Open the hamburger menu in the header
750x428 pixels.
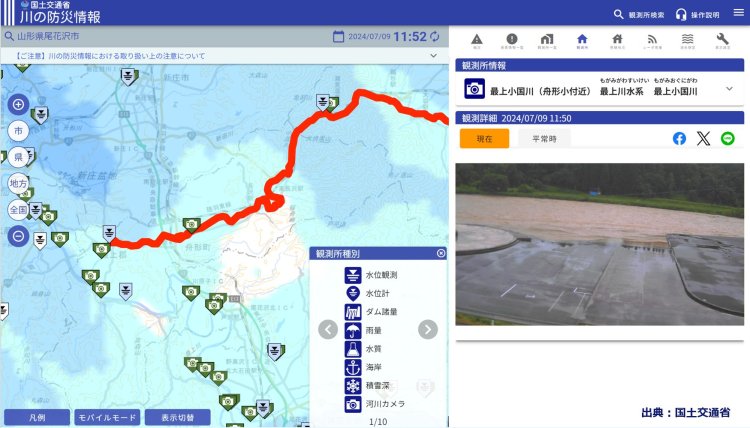pos(739,13)
